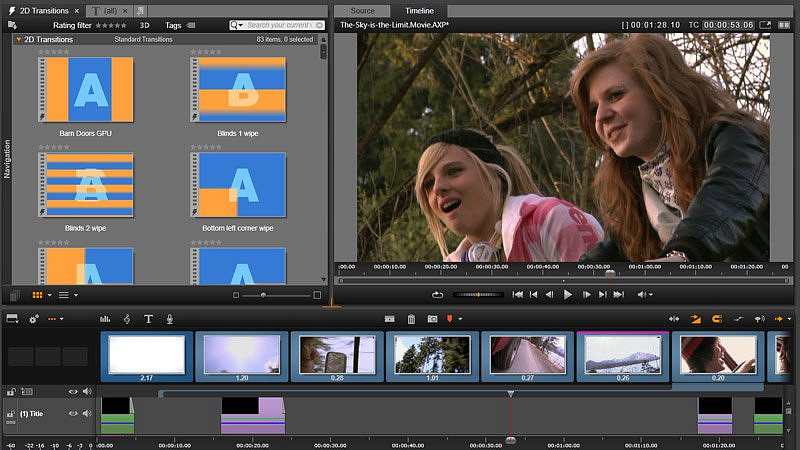Hide the Title track with eye icon
This screenshot has height=450, width=800.
tap(73, 413)
